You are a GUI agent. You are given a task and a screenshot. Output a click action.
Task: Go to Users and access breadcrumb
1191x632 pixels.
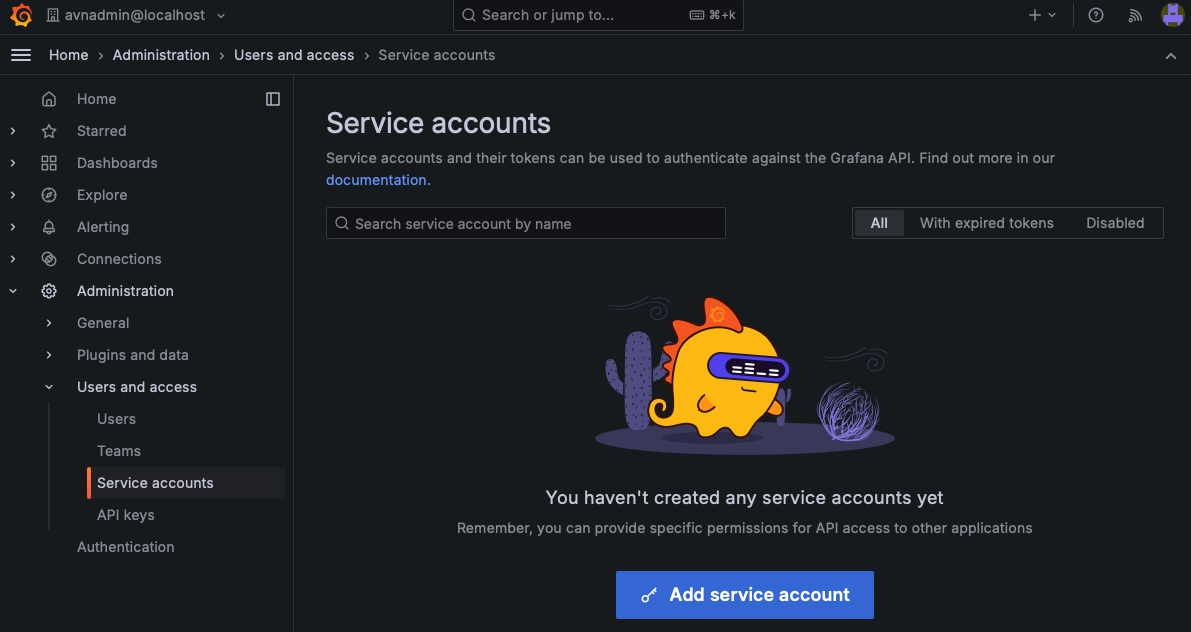pyautogui.click(x=294, y=55)
